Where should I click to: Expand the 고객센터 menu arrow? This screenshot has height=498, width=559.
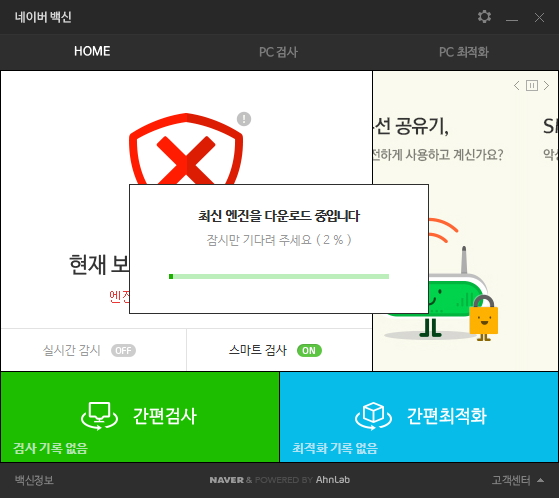[x=540, y=480]
